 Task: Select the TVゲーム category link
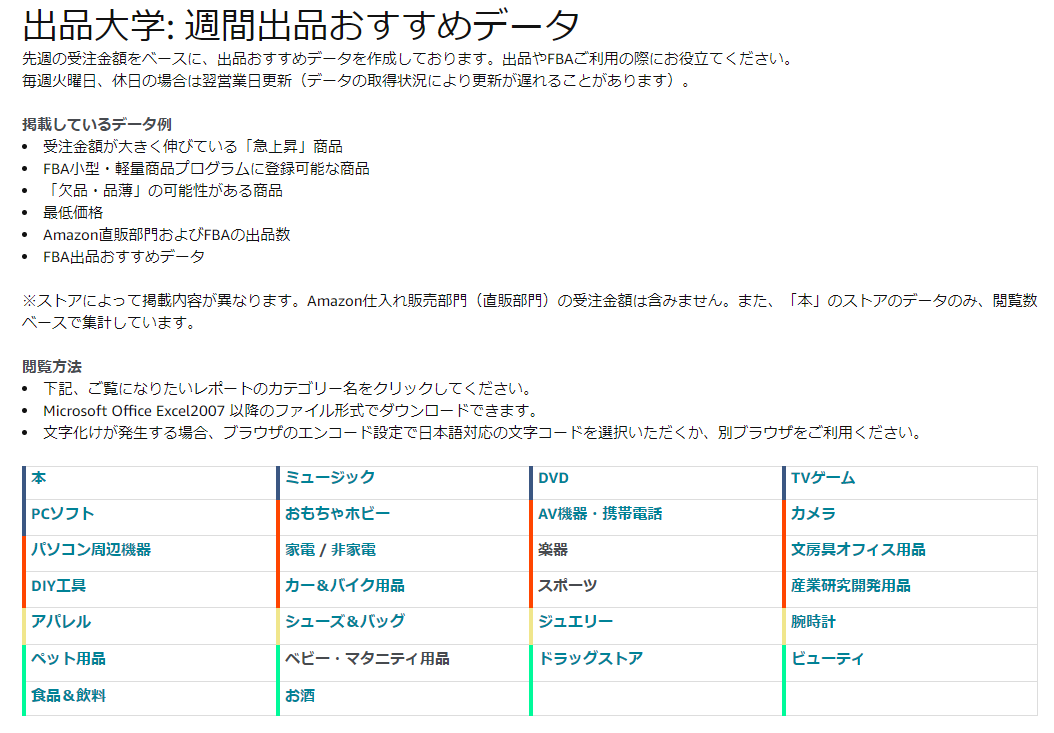pos(823,478)
